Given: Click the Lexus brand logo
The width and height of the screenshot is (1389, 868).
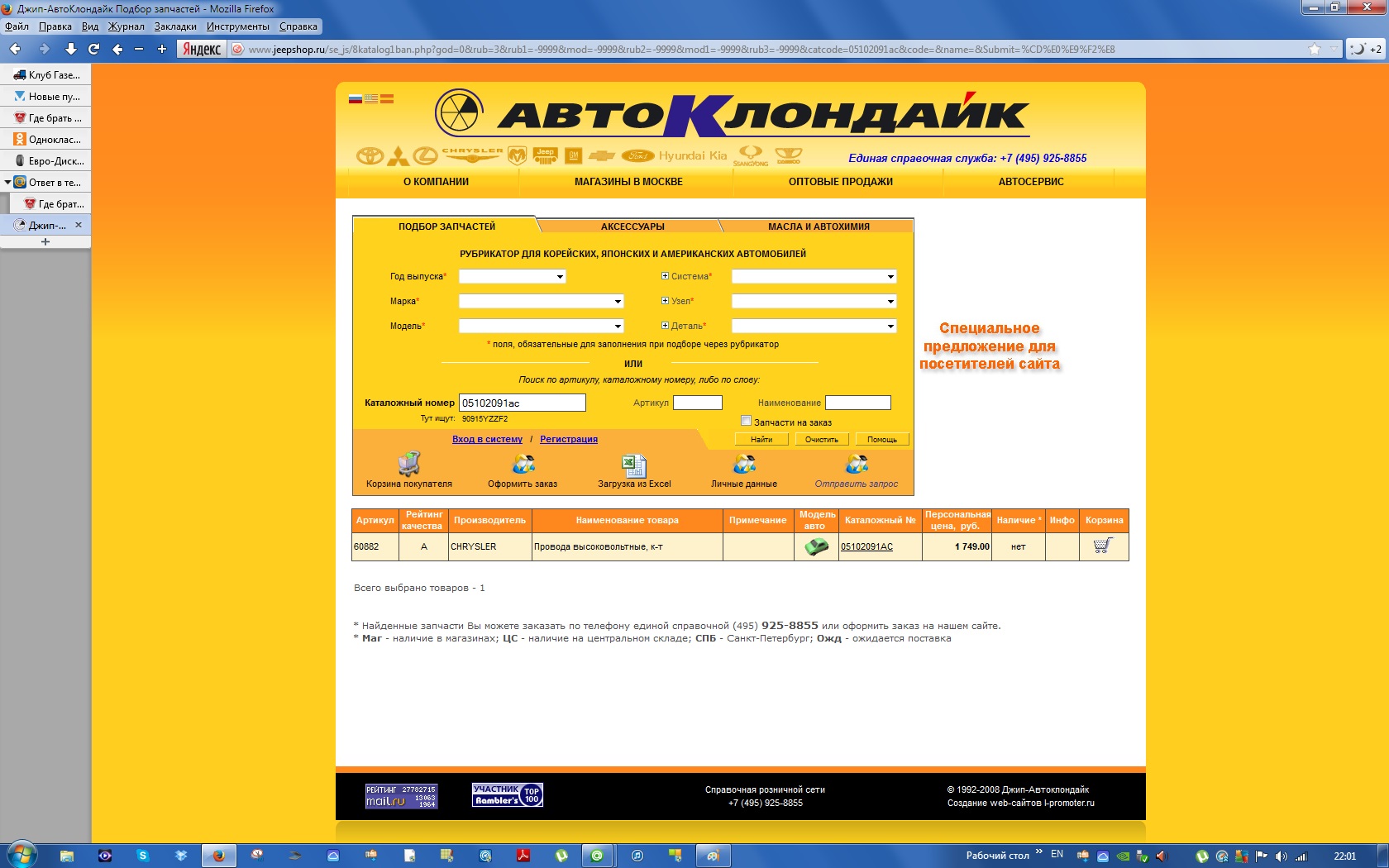Looking at the screenshot, I should click(x=426, y=155).
